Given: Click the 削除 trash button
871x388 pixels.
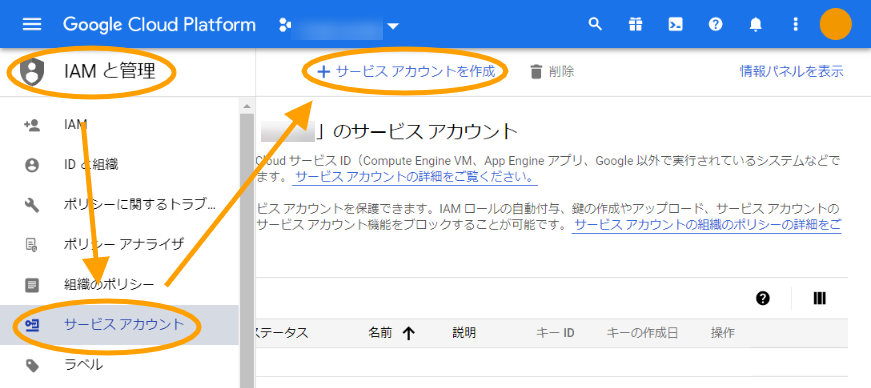Looking at the screenshot, I should [552, 72].
